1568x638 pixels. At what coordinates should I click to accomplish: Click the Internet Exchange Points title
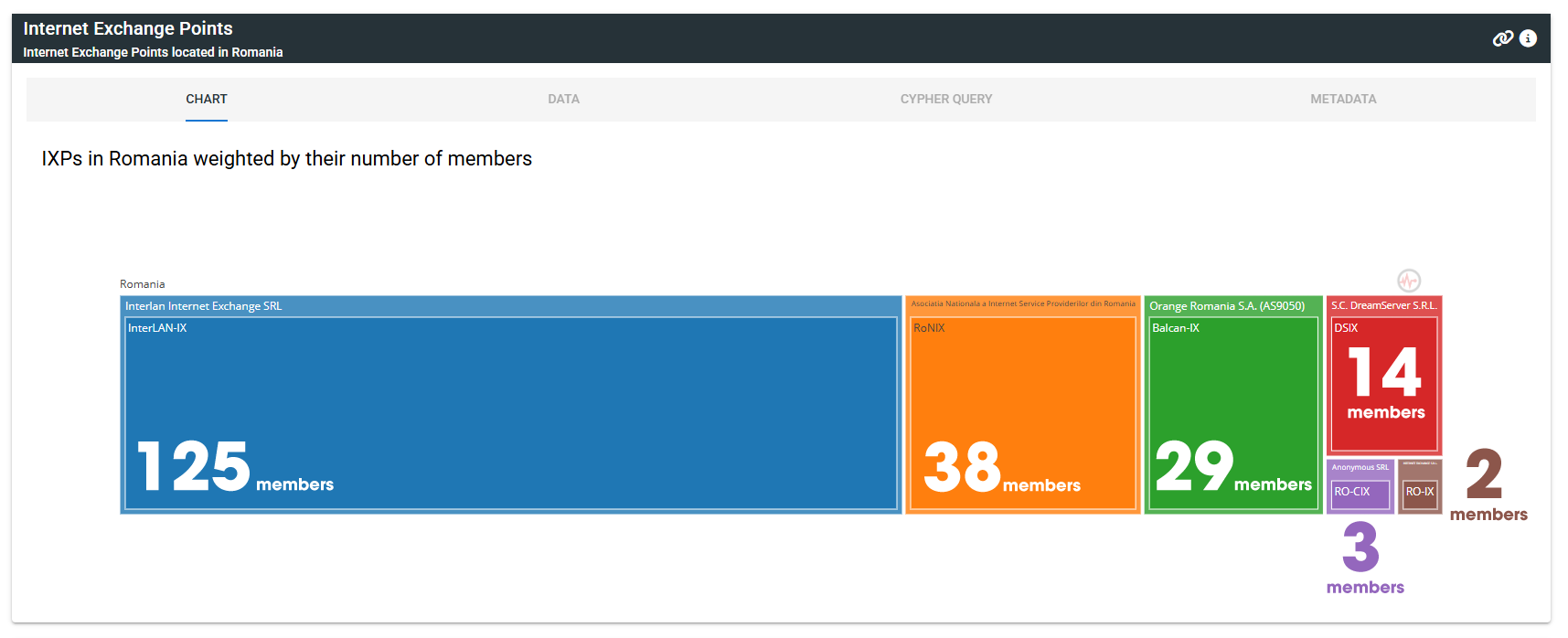tap(128, 28)
